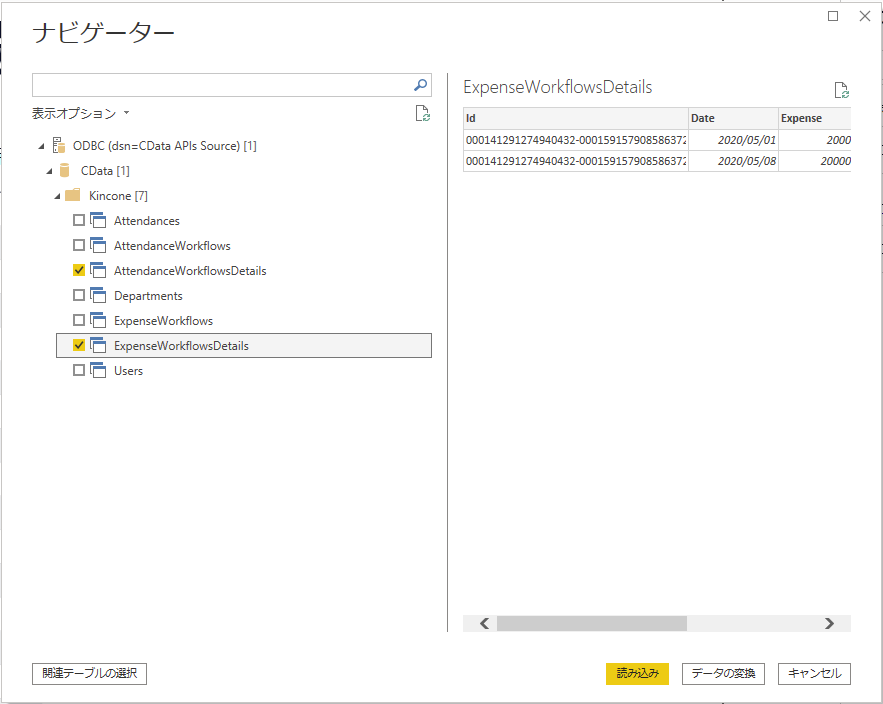Collapse the CData tree node
Image resolution: width=883 pixels, height=704 pixels.
click(x=50, y=171)
